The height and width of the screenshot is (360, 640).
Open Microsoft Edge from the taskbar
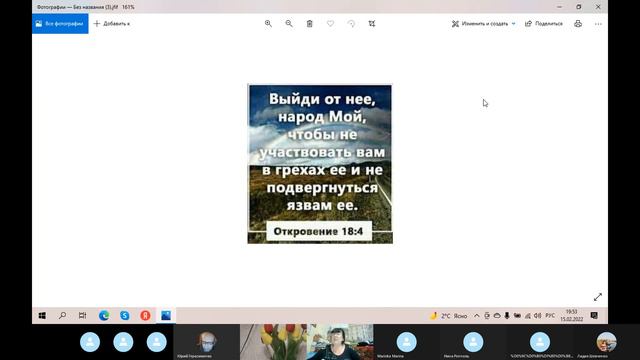pyautogui.click(x=104, y=316)
